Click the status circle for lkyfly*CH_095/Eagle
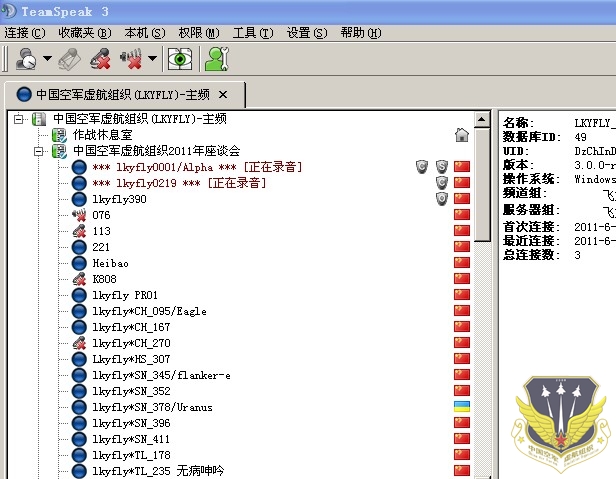 (x=79, y=311)
